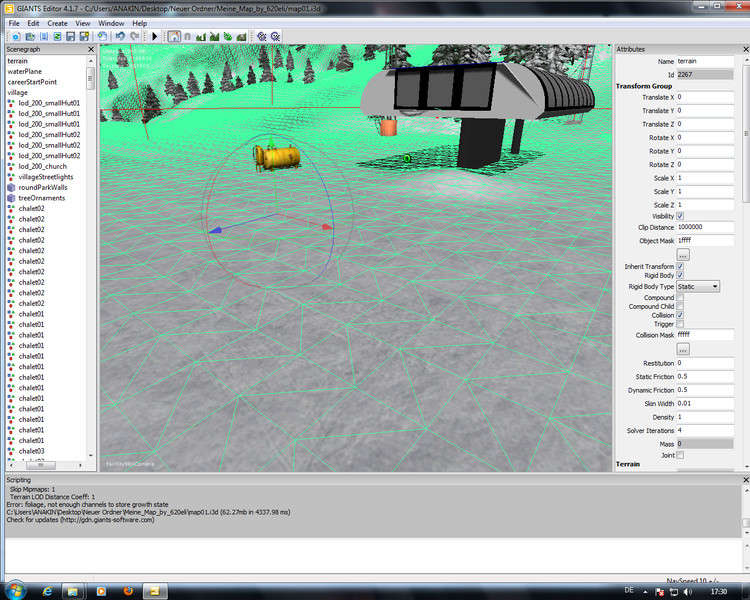Open Internet Explorer from the taskbar
Viewport: 750px width, 600px height.
pyautogui.click(x=47, y=591)
